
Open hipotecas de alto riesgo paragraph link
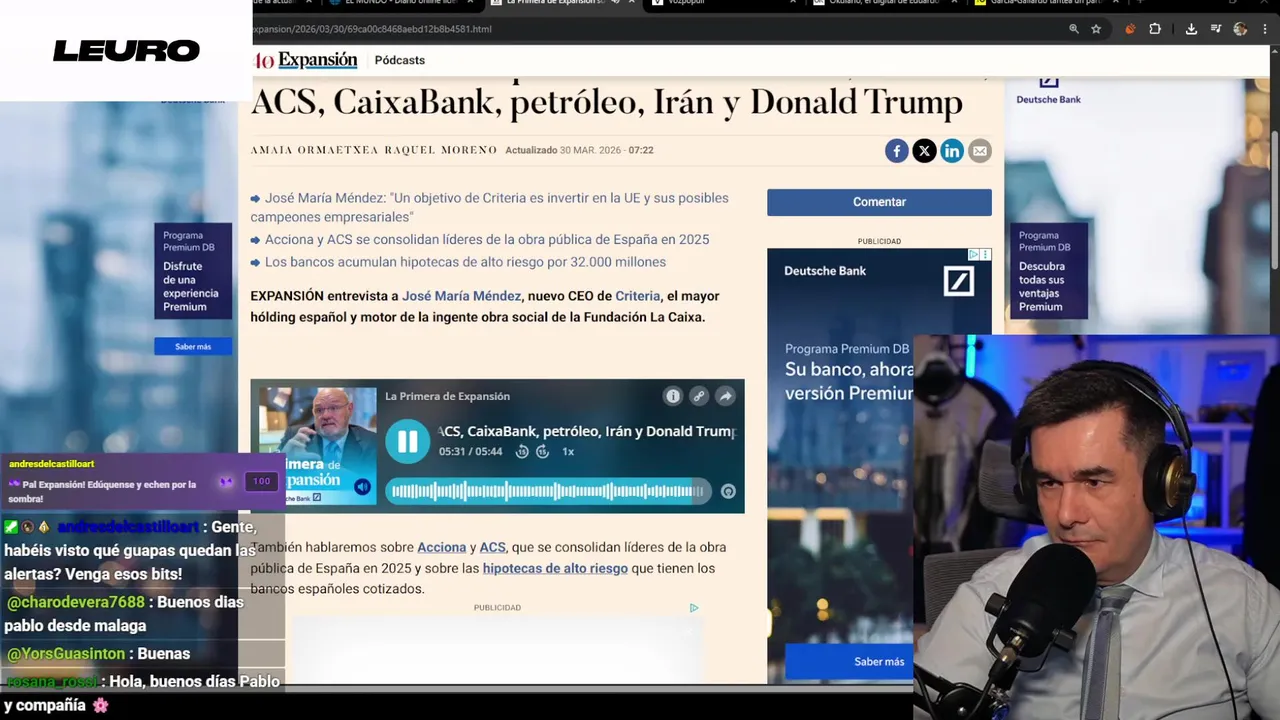point(555,568)
